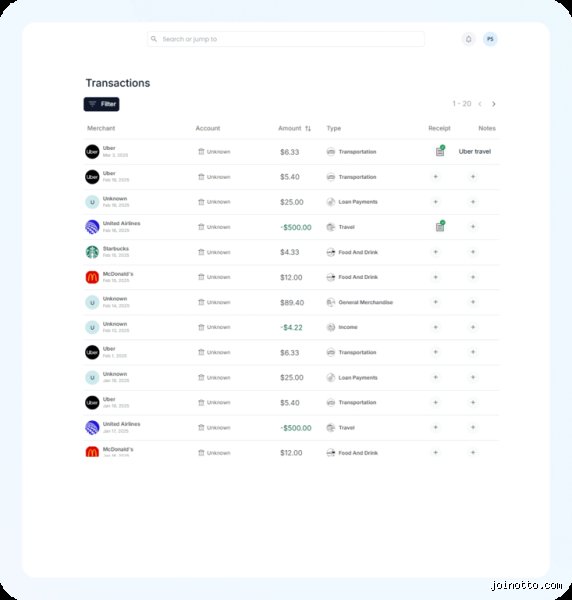Click the Merchant column header
The width and height of the screenshot is (572, 600).
[x=101, y=128]
